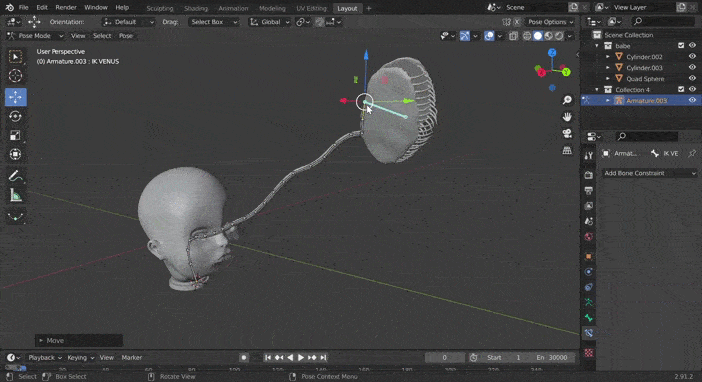Open the File menu
The height and width of the screenshot is (382, 702).
click(23, 8)
